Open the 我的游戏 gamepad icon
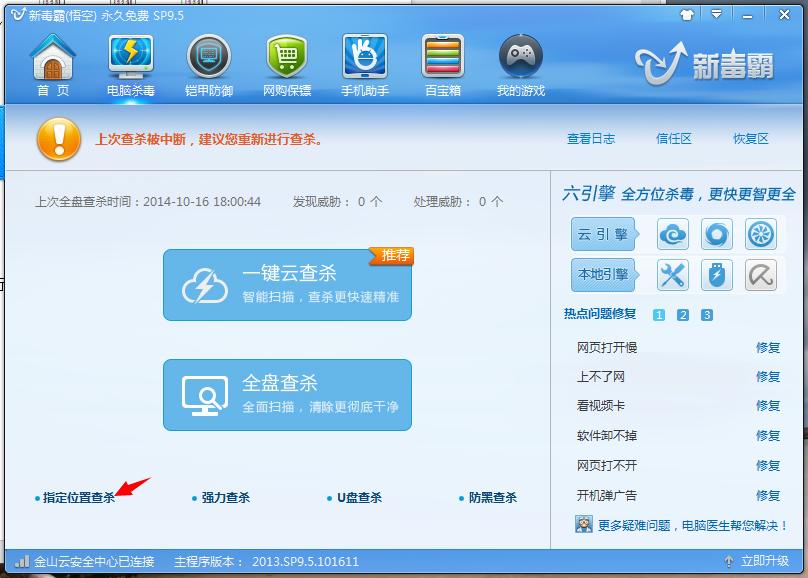The height and width of the screenshot is (578, 808). [x=521, y=66]
